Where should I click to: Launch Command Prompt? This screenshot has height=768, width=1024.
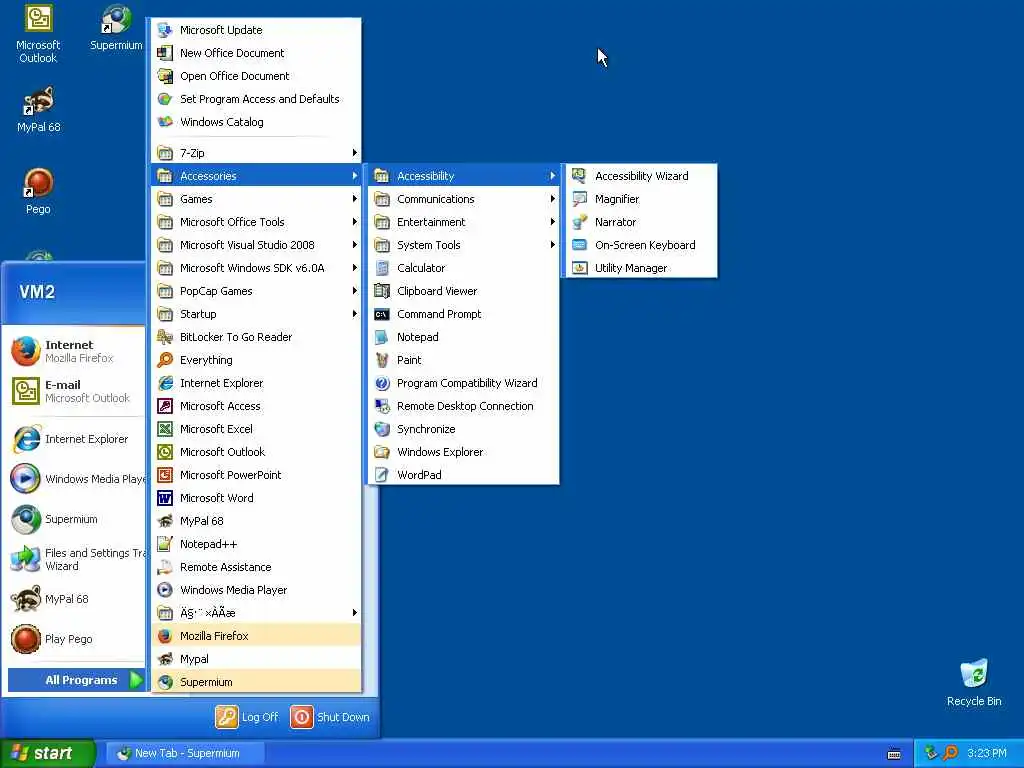click(x=464, y=314)
